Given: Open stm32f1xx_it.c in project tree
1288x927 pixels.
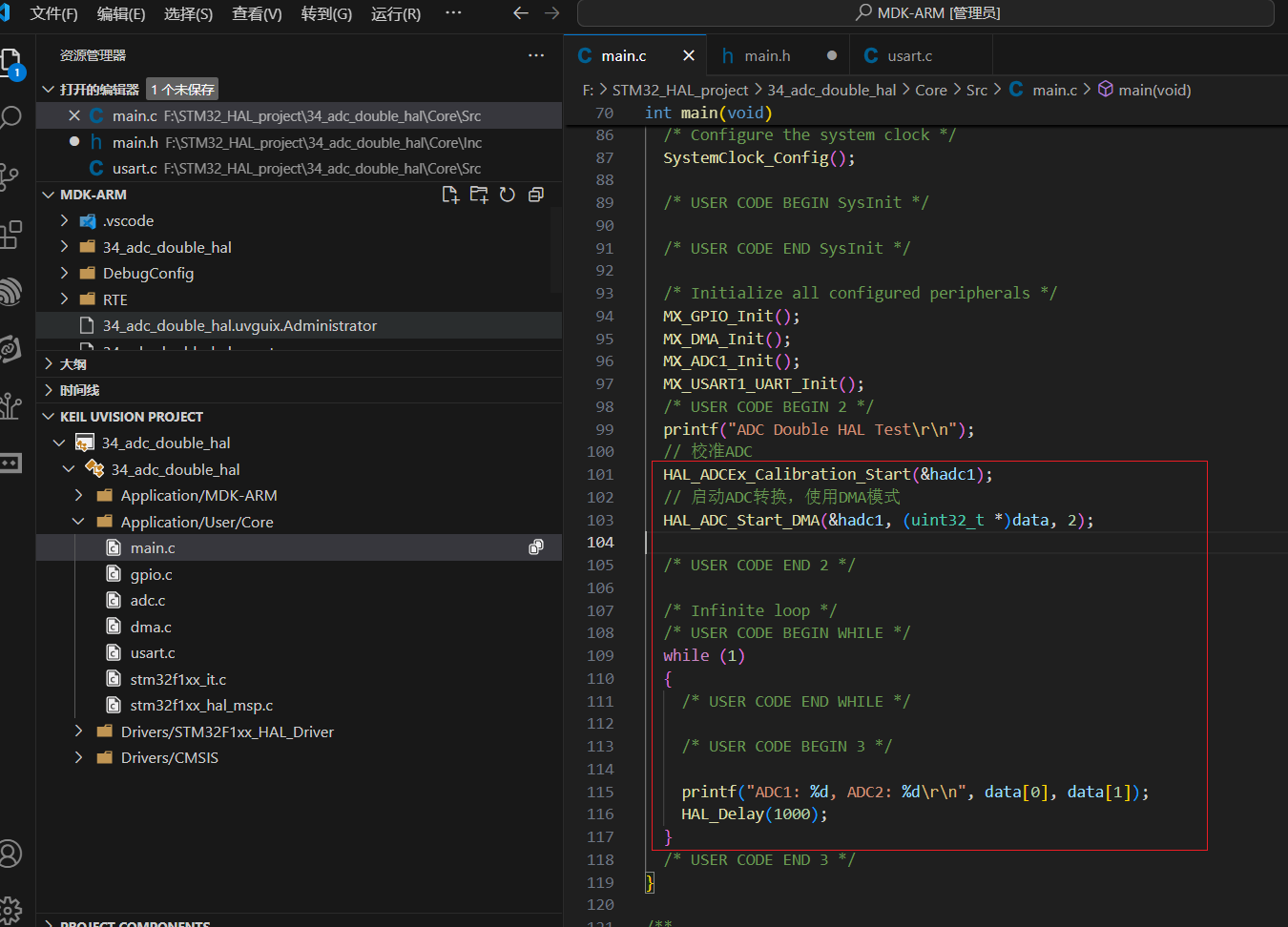Looking at the screenshot, I should tap(299, 679).
